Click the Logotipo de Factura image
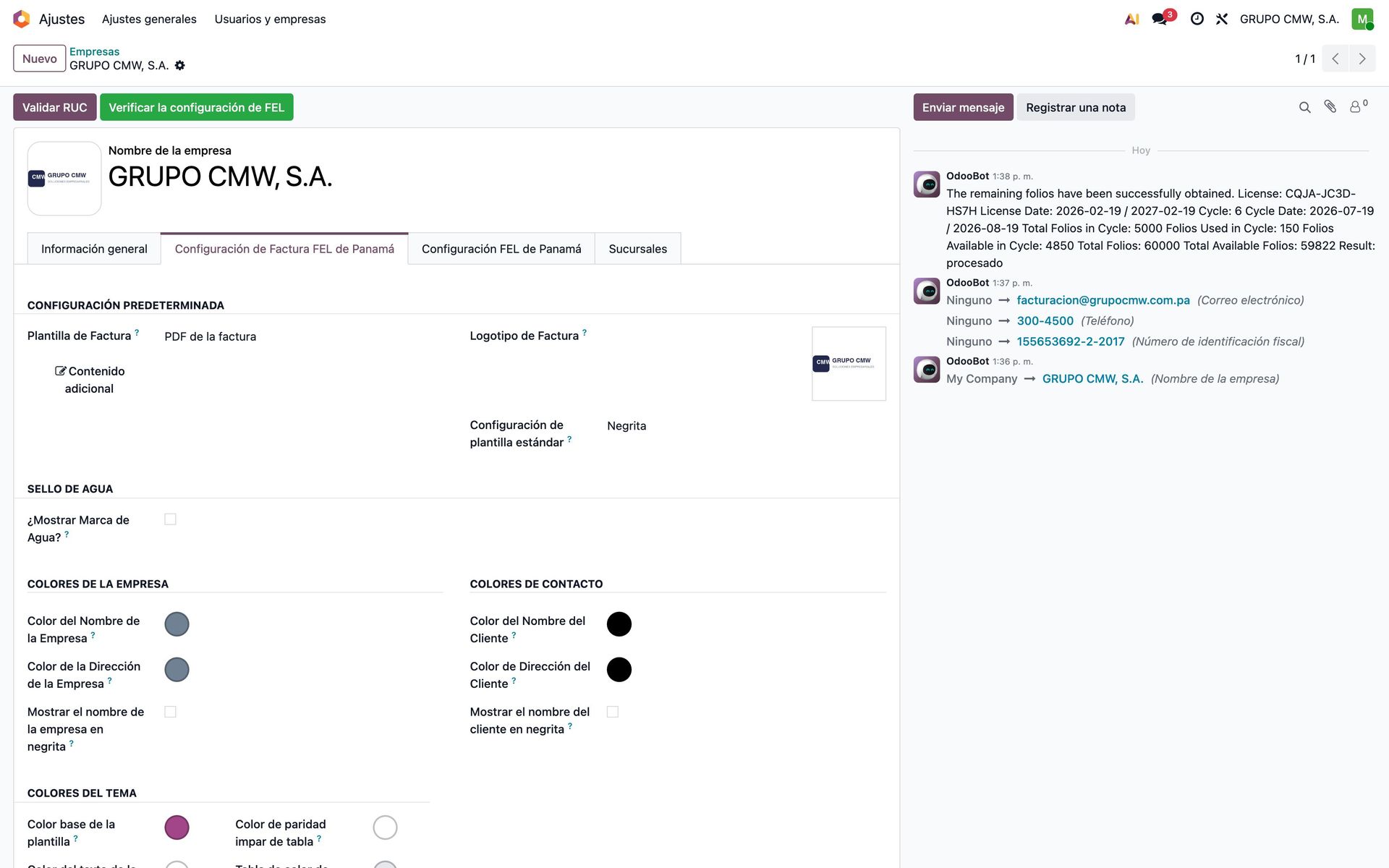This screenshot has height=868, width=1389. pos(849,363)
